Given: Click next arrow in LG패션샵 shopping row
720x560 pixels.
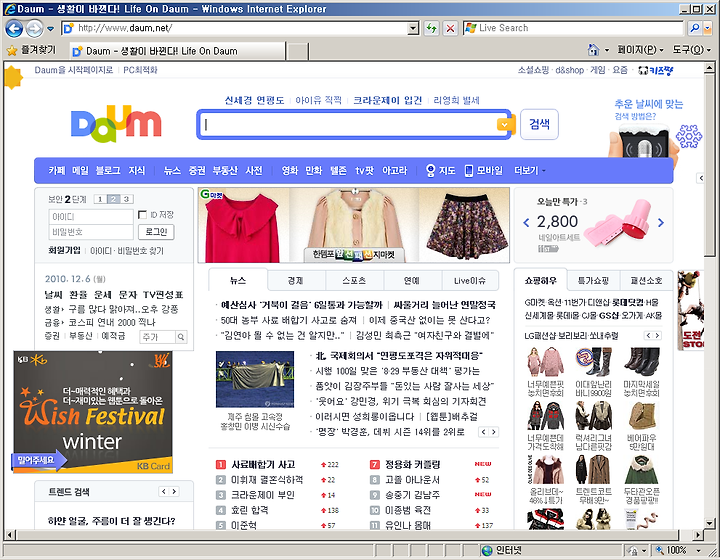Looking at the screenshot, I should coord(658,336).
